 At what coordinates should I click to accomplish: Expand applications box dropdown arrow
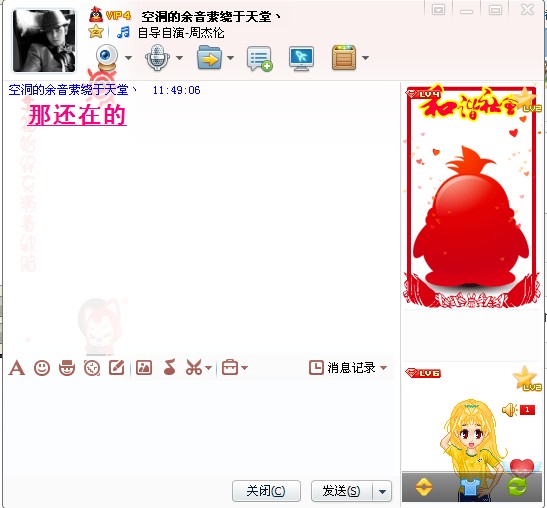click(365, 58)
